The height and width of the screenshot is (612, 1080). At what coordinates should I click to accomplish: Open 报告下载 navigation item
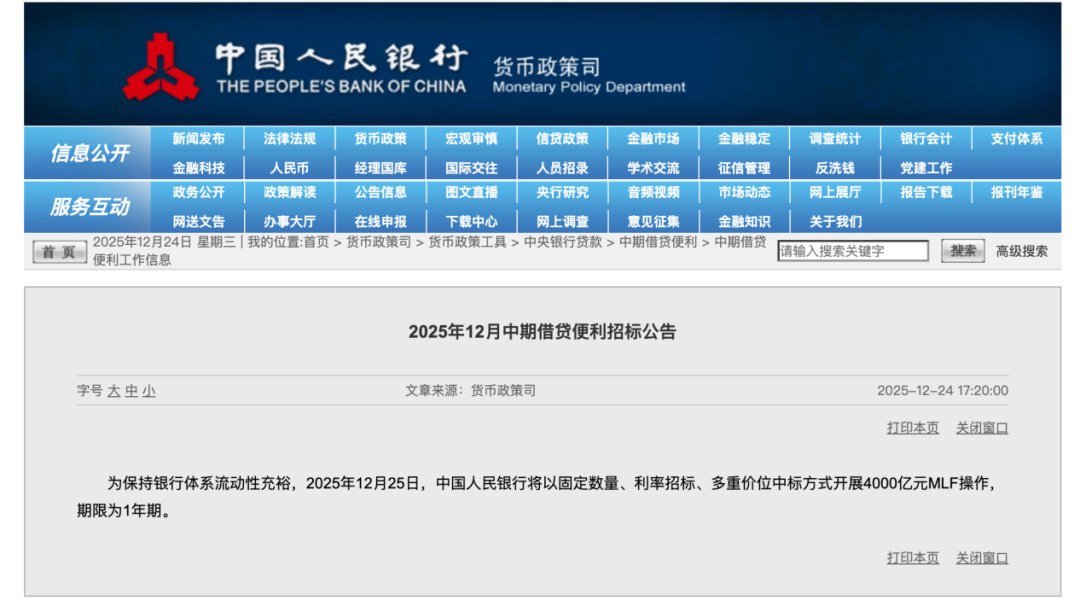[x=926, y=193]
